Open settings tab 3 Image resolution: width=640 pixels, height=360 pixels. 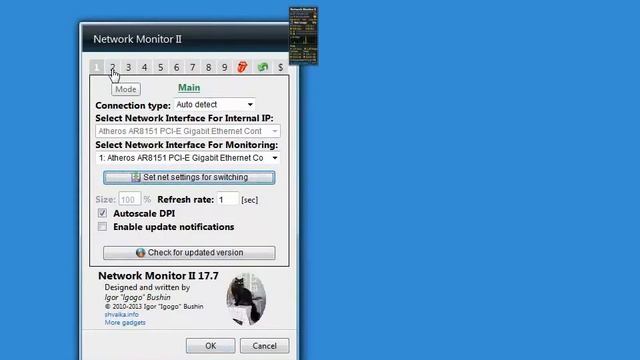(x=129, y=67)
